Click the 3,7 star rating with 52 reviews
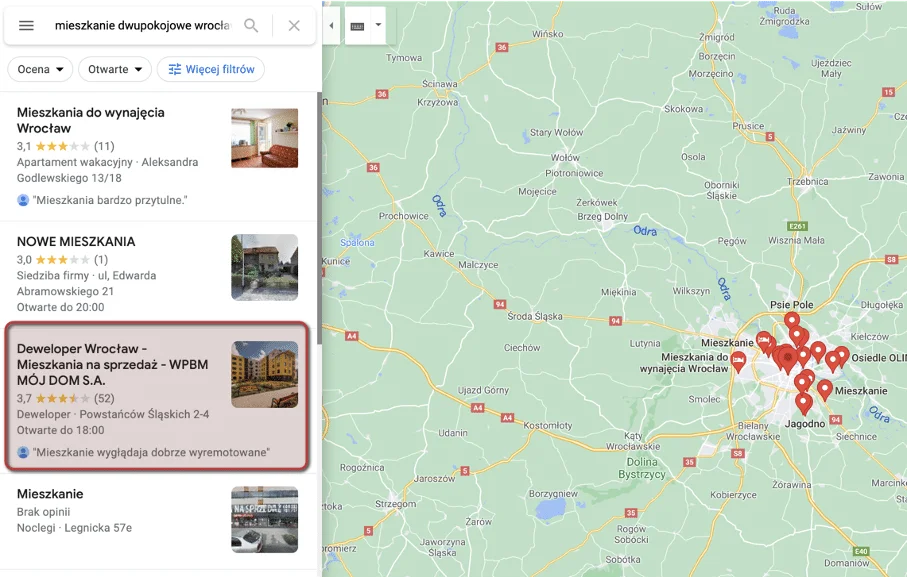 tap(65, 398)
